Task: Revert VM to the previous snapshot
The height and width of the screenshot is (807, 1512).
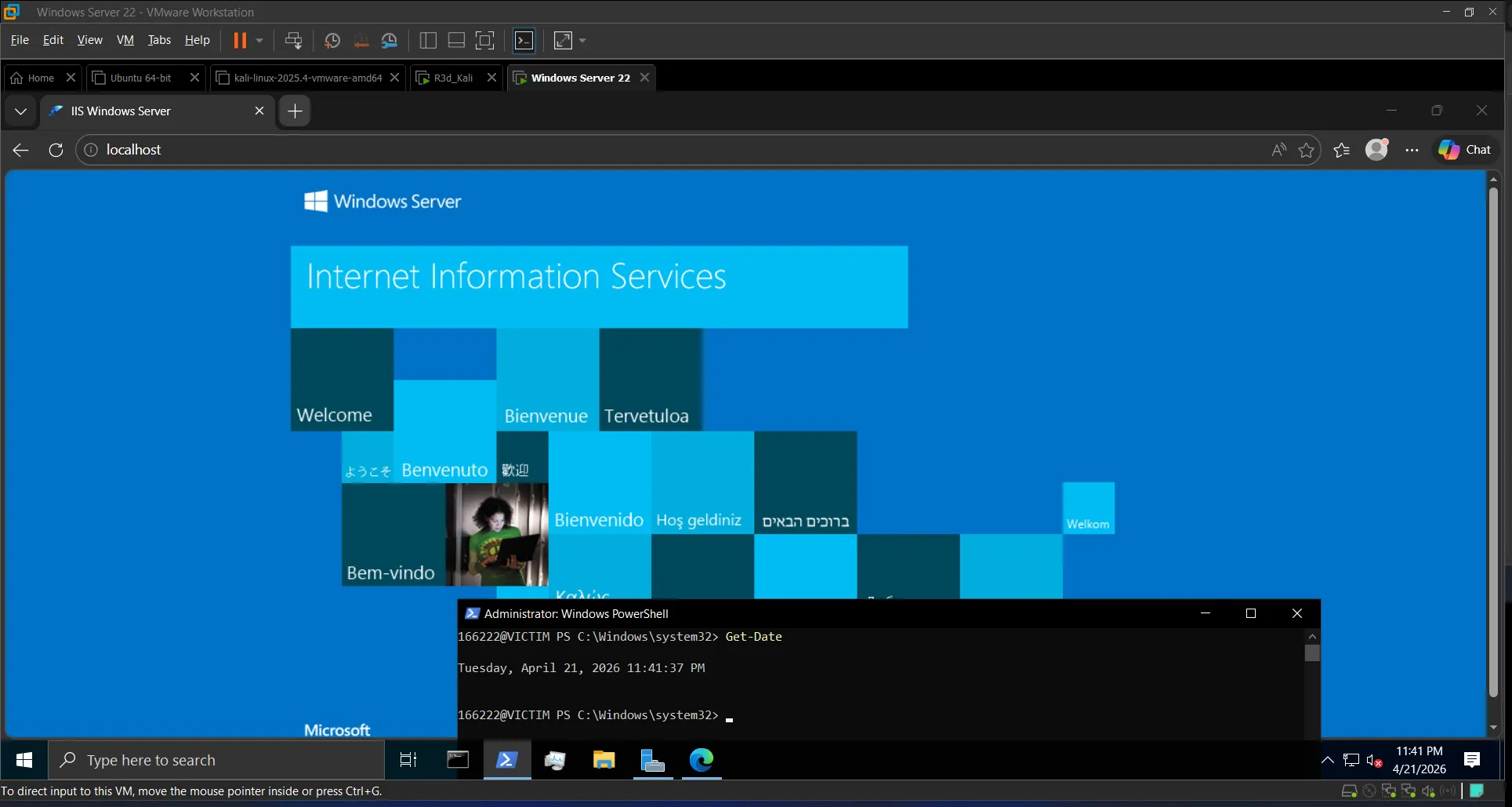Action: (x=361, y=40)
